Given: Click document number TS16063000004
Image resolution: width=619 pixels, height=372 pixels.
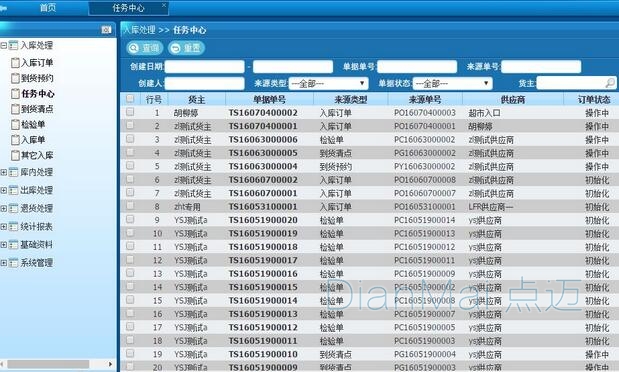Looking at the screenshot, I should (x=263, y=166).
